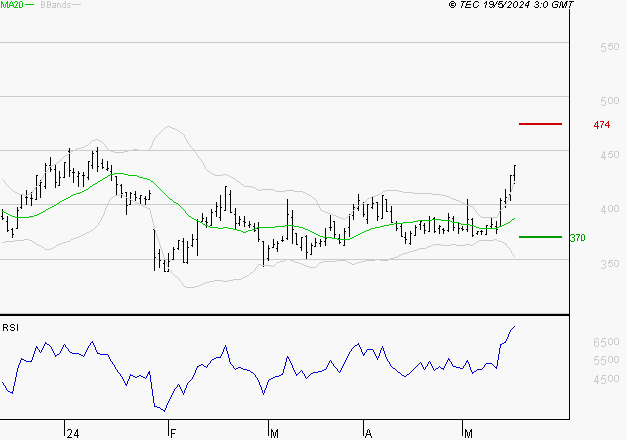Image resolution: width=627 pixels, height=440 pixels.
Task: Click the 400 price axis label
Action: [610, 209]
